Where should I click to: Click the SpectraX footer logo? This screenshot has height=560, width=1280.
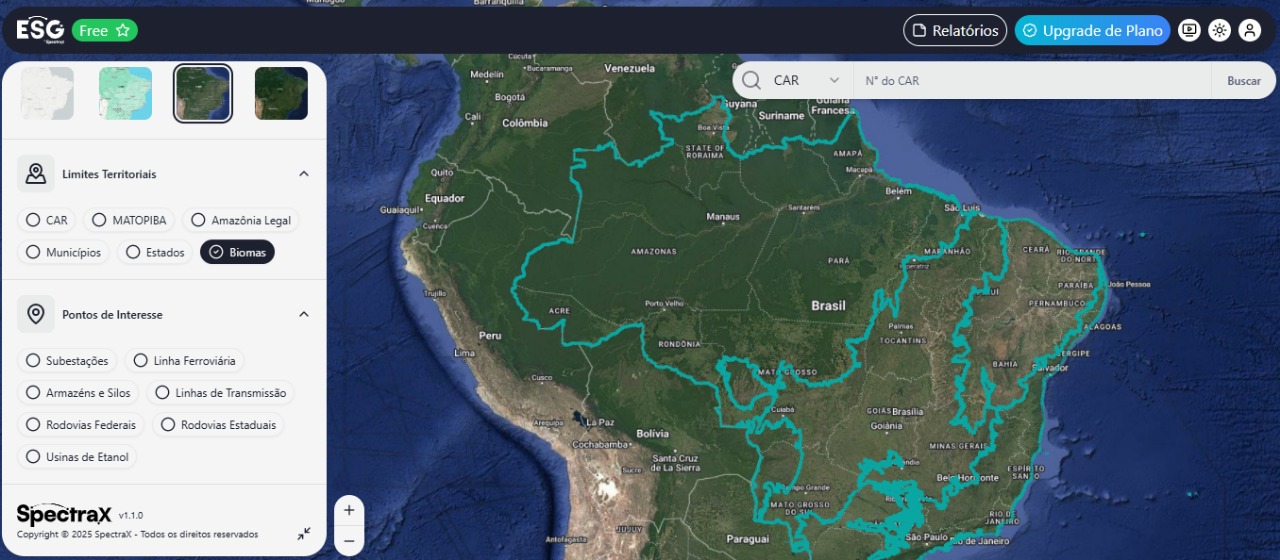tap(64, 515)
